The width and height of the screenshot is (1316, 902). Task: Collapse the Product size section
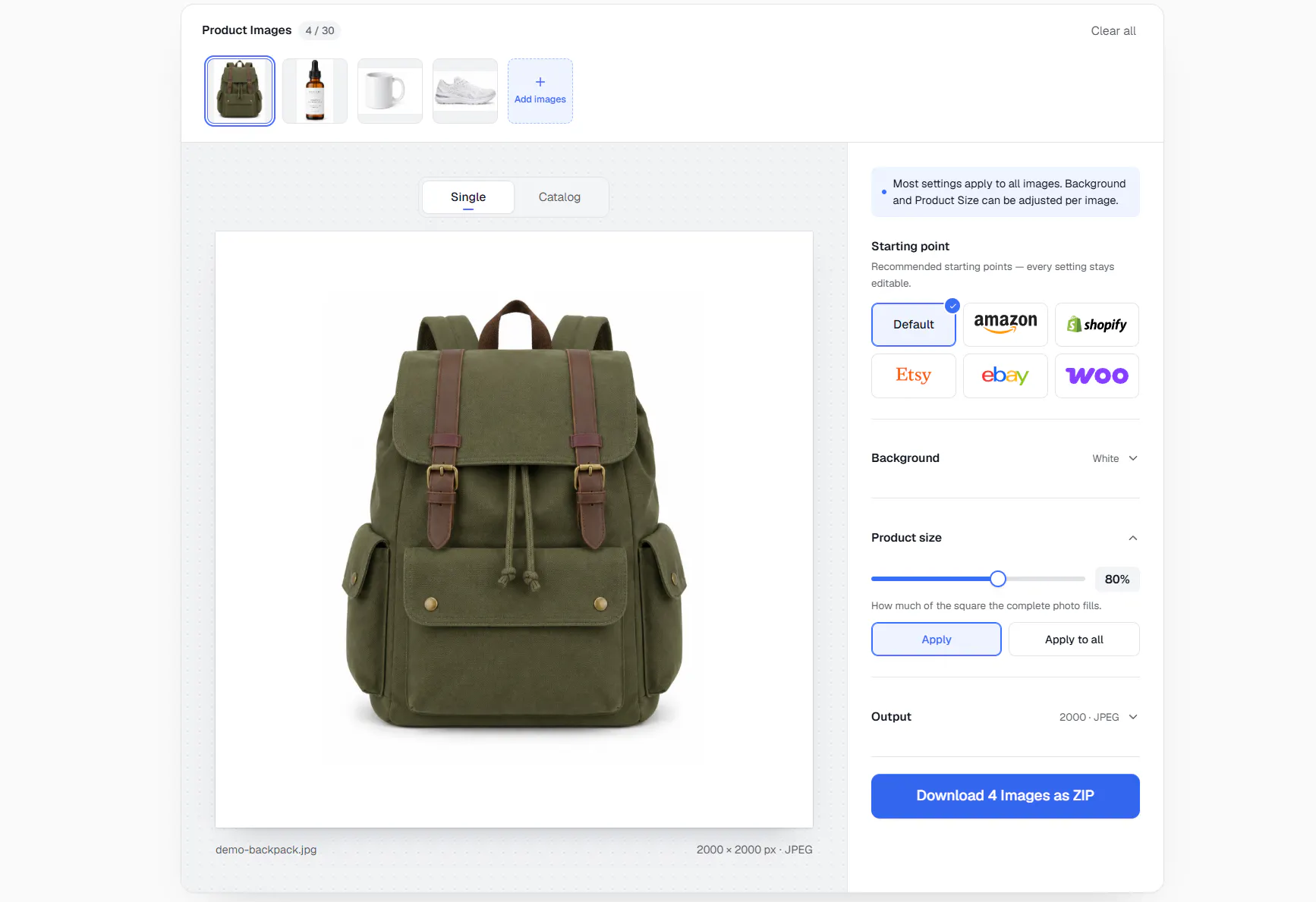[x=1005, y=538]
